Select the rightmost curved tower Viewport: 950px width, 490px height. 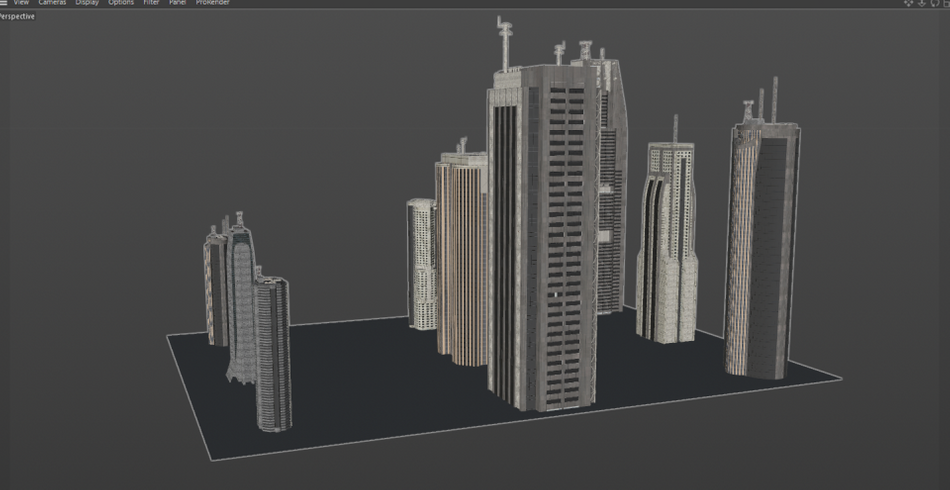coord(762,242)
